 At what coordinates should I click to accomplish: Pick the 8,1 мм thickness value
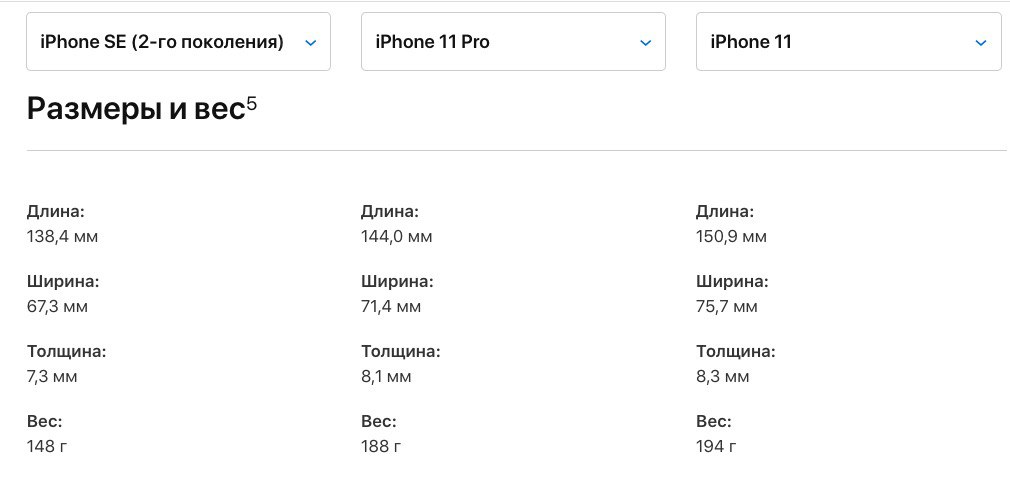click(x=386, y=377)
